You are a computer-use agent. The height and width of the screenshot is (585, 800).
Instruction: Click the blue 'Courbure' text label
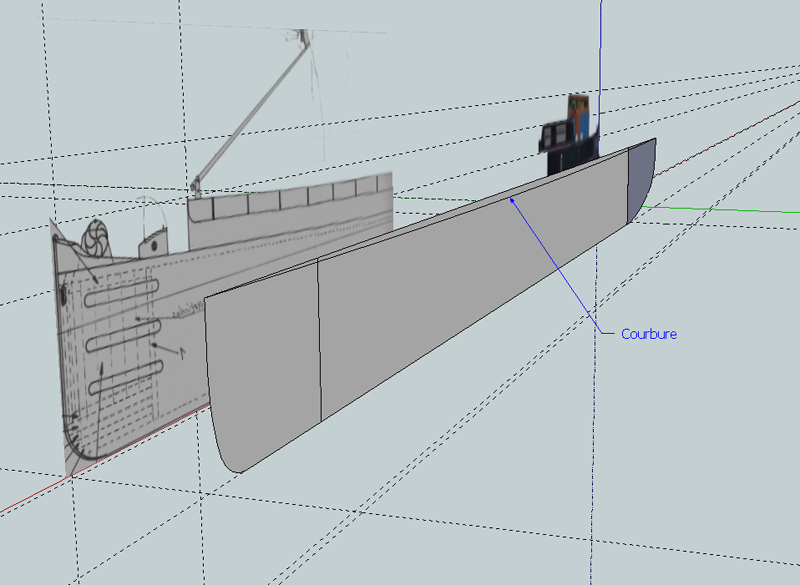pos(648,334)
